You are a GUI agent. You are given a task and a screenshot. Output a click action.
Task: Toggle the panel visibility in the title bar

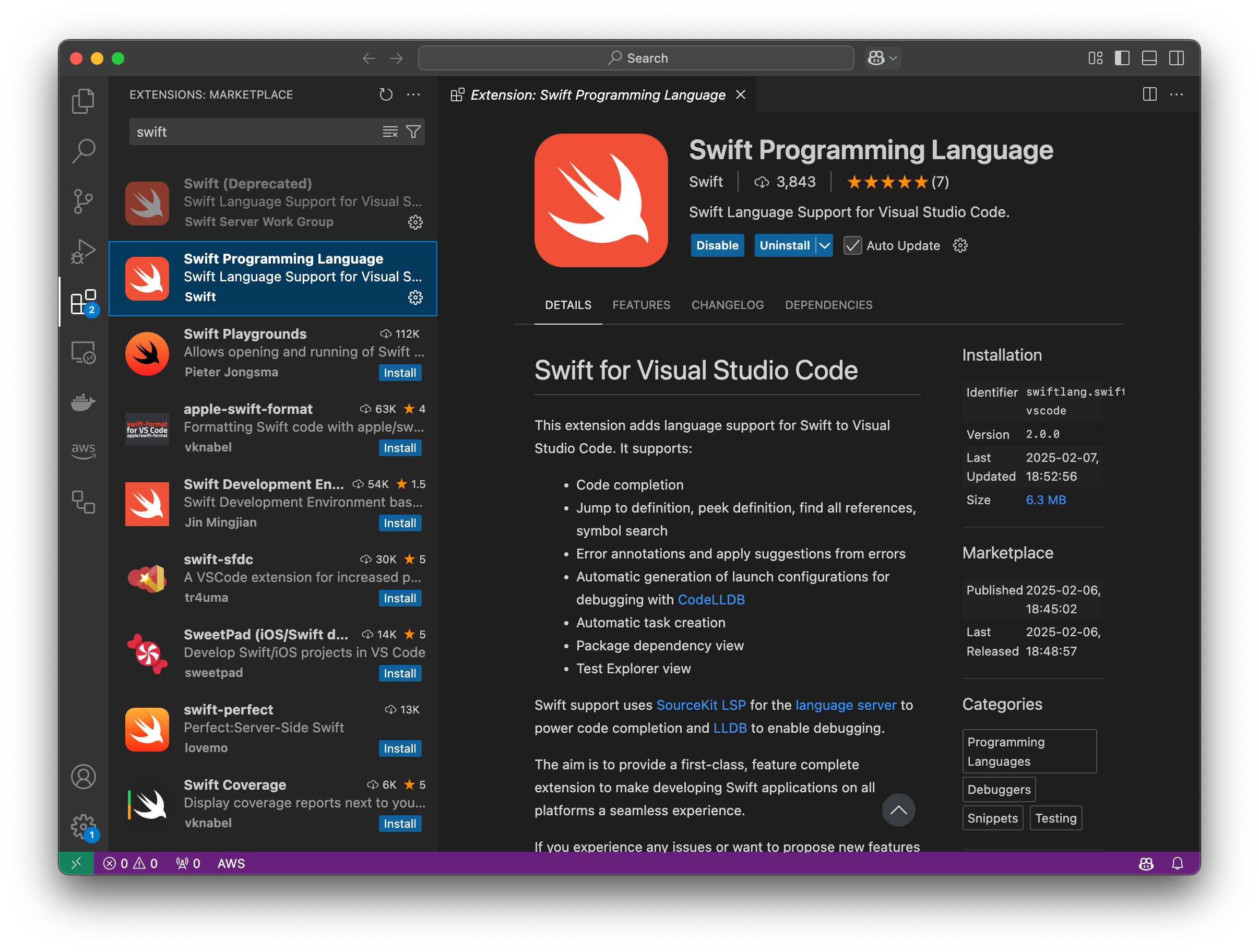(1149, 57)
